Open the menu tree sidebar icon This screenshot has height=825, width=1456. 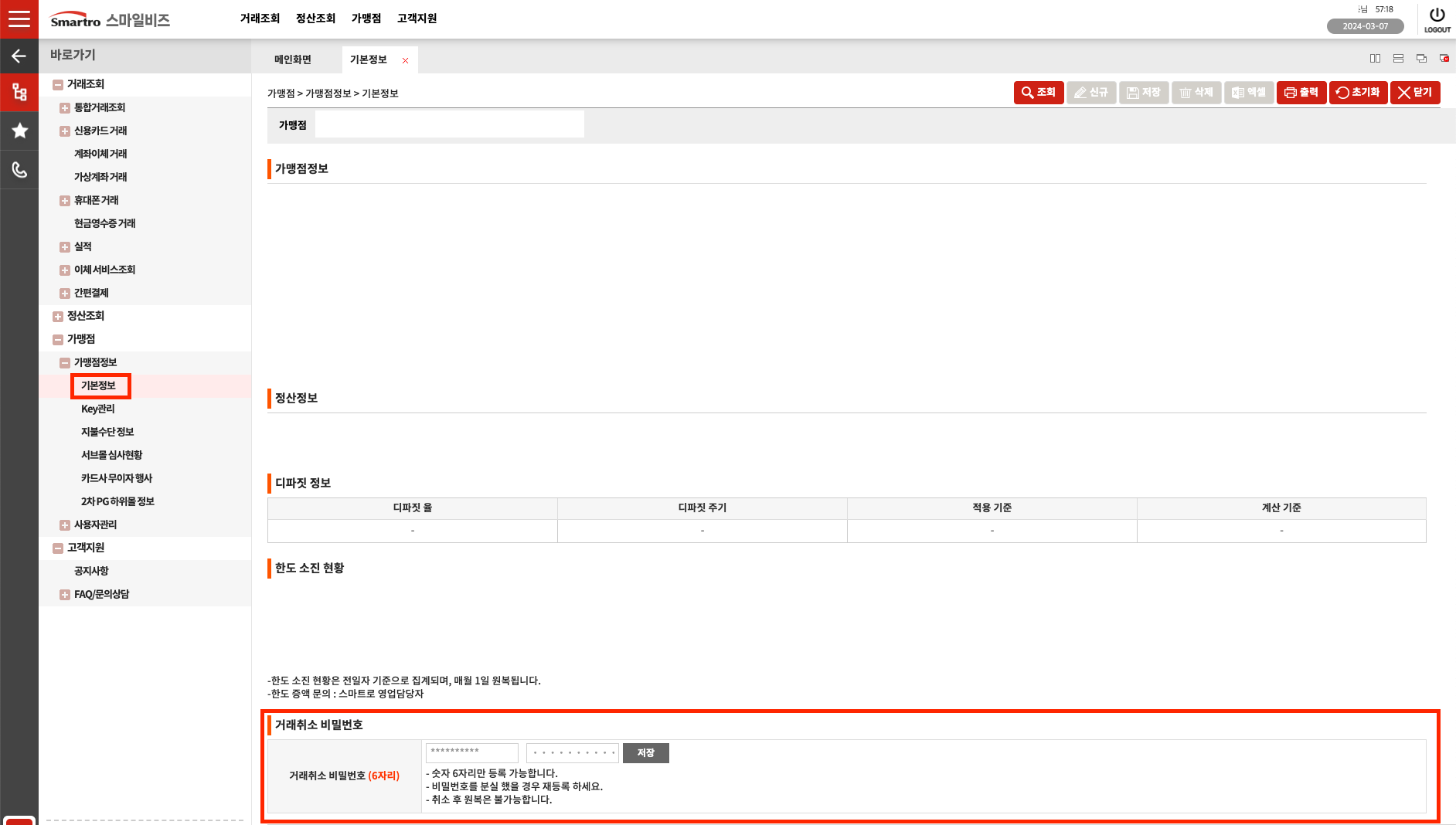pos(19,93)
